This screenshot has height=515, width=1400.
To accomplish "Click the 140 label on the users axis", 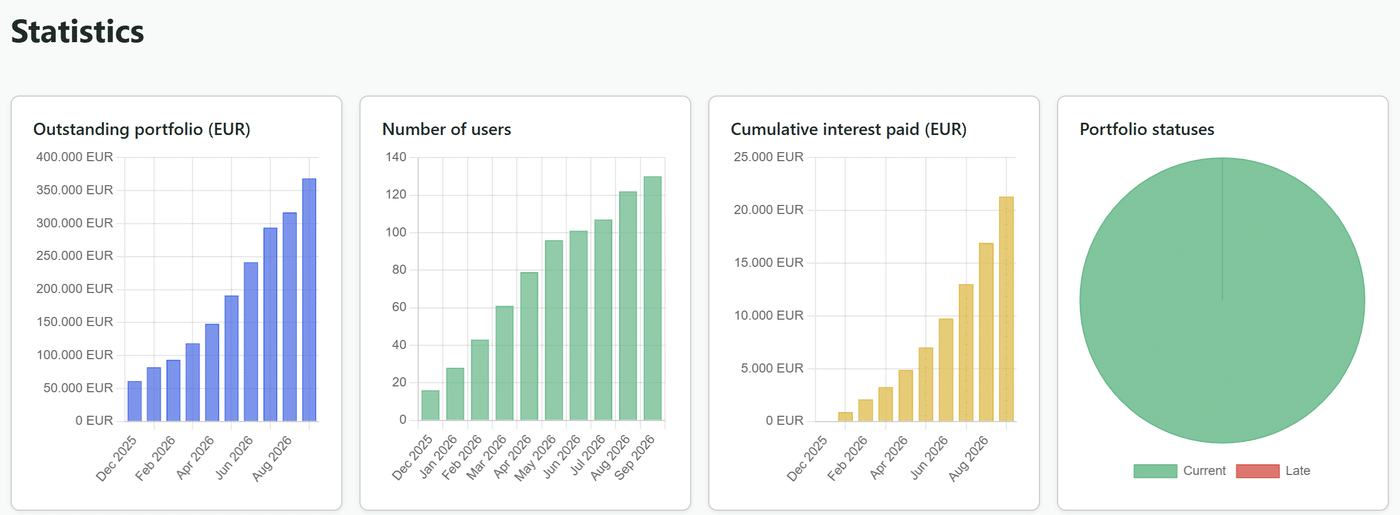I will (395, 157).
